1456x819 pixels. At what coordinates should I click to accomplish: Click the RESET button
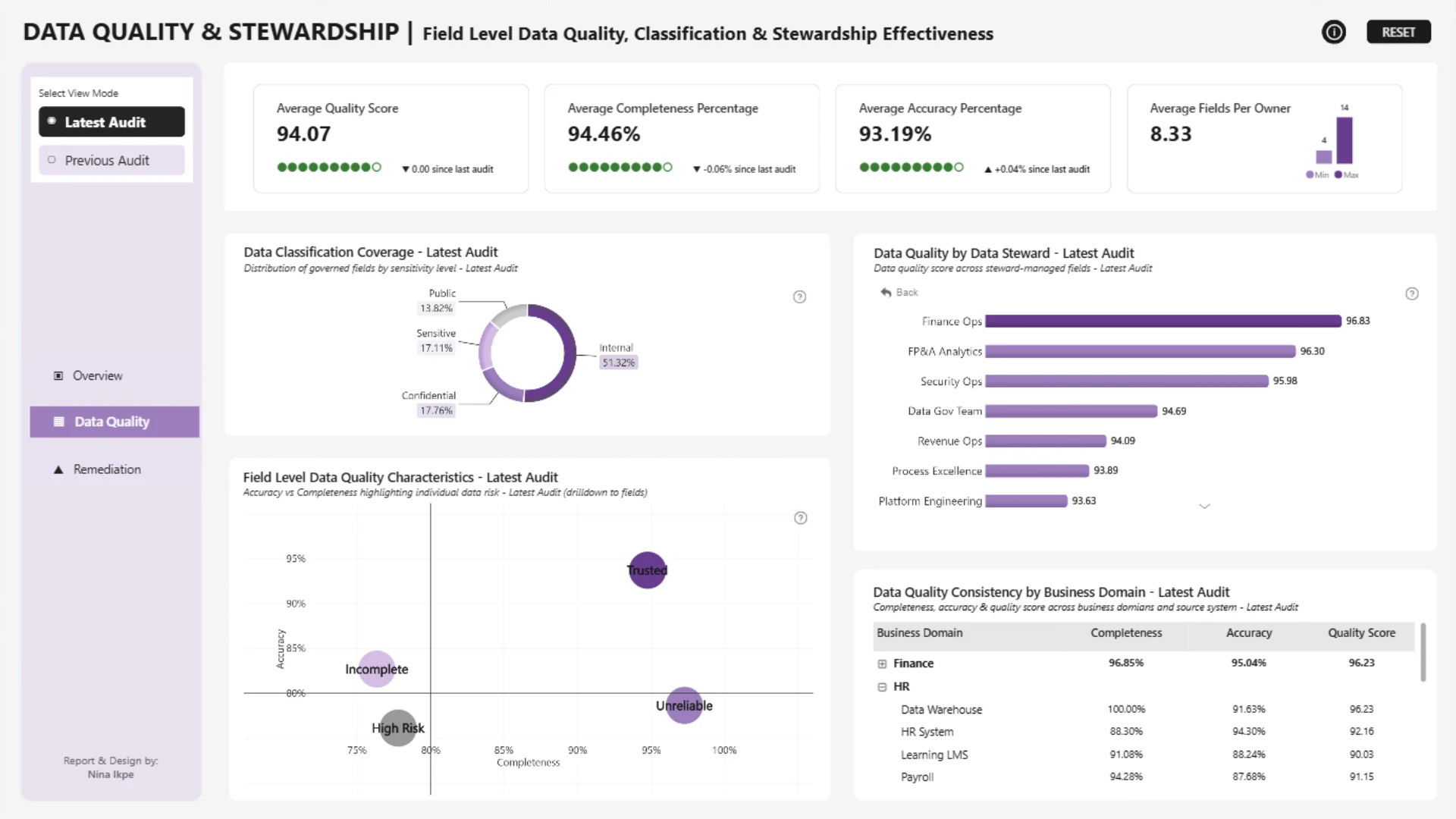(x=1398, y=32)
